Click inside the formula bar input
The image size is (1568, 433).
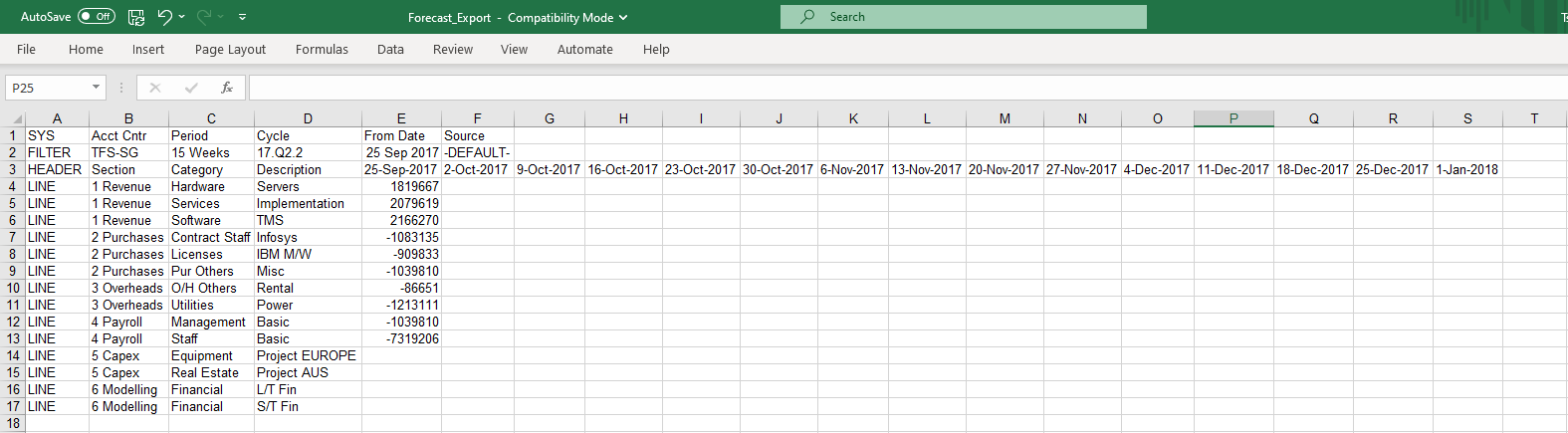pyautogui.click(x=896, y=88)
